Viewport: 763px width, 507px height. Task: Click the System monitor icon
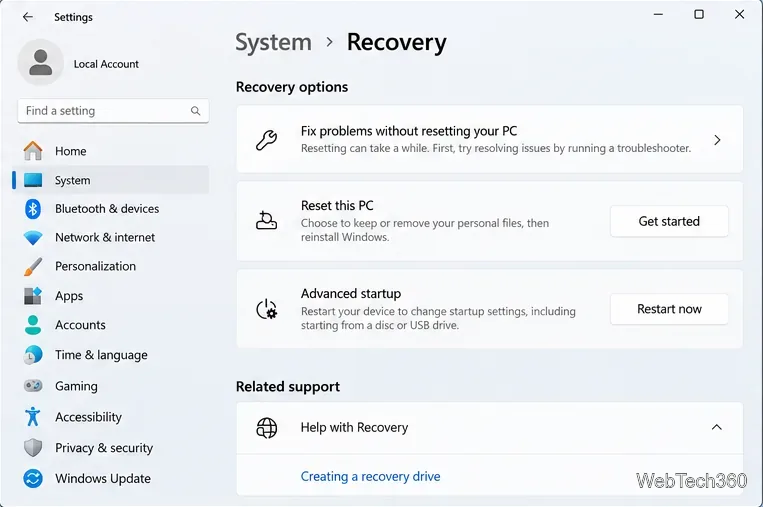(x=33, y=180)
